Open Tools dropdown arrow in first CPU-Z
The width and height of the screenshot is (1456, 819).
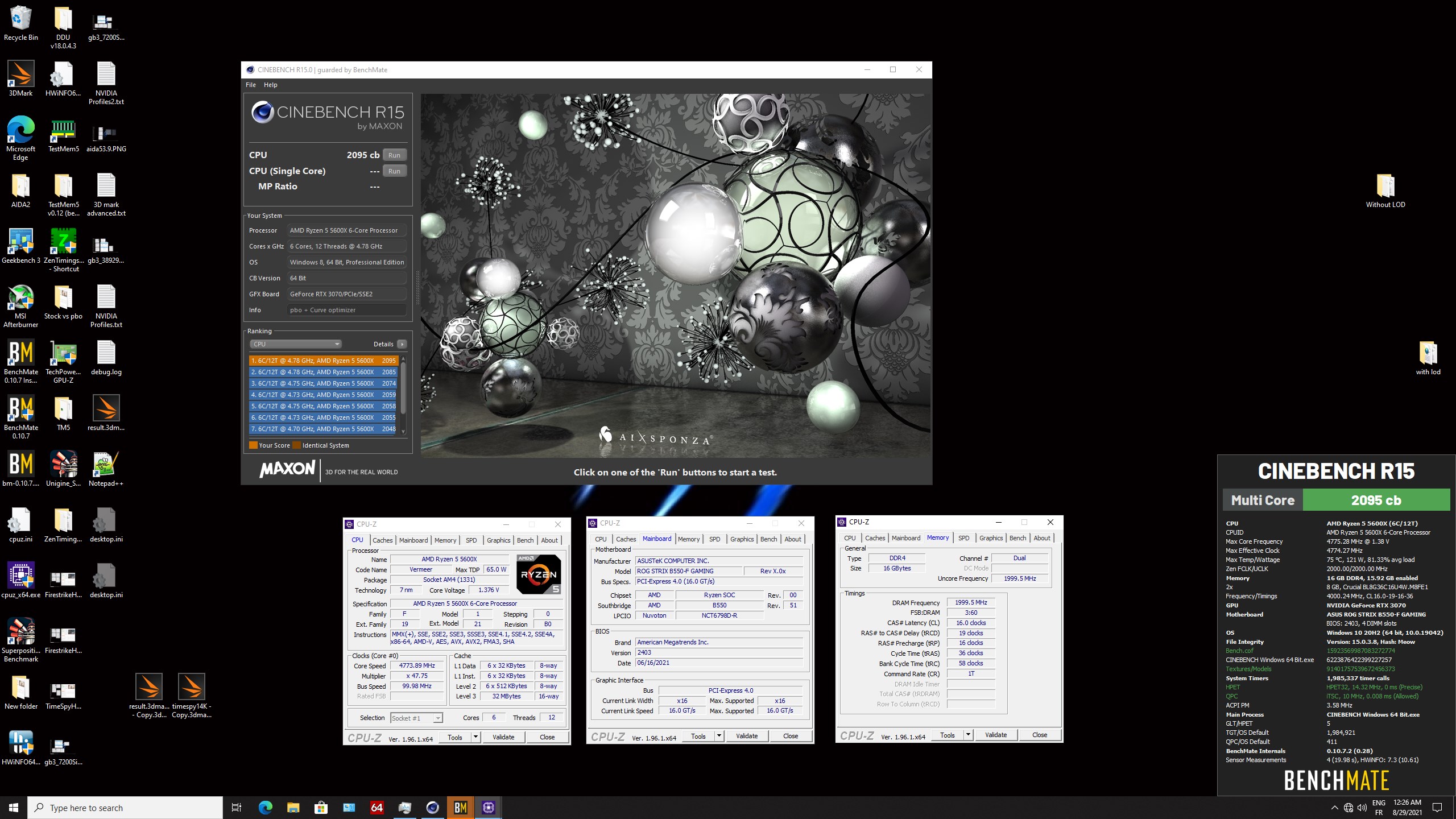coord(475,737)
